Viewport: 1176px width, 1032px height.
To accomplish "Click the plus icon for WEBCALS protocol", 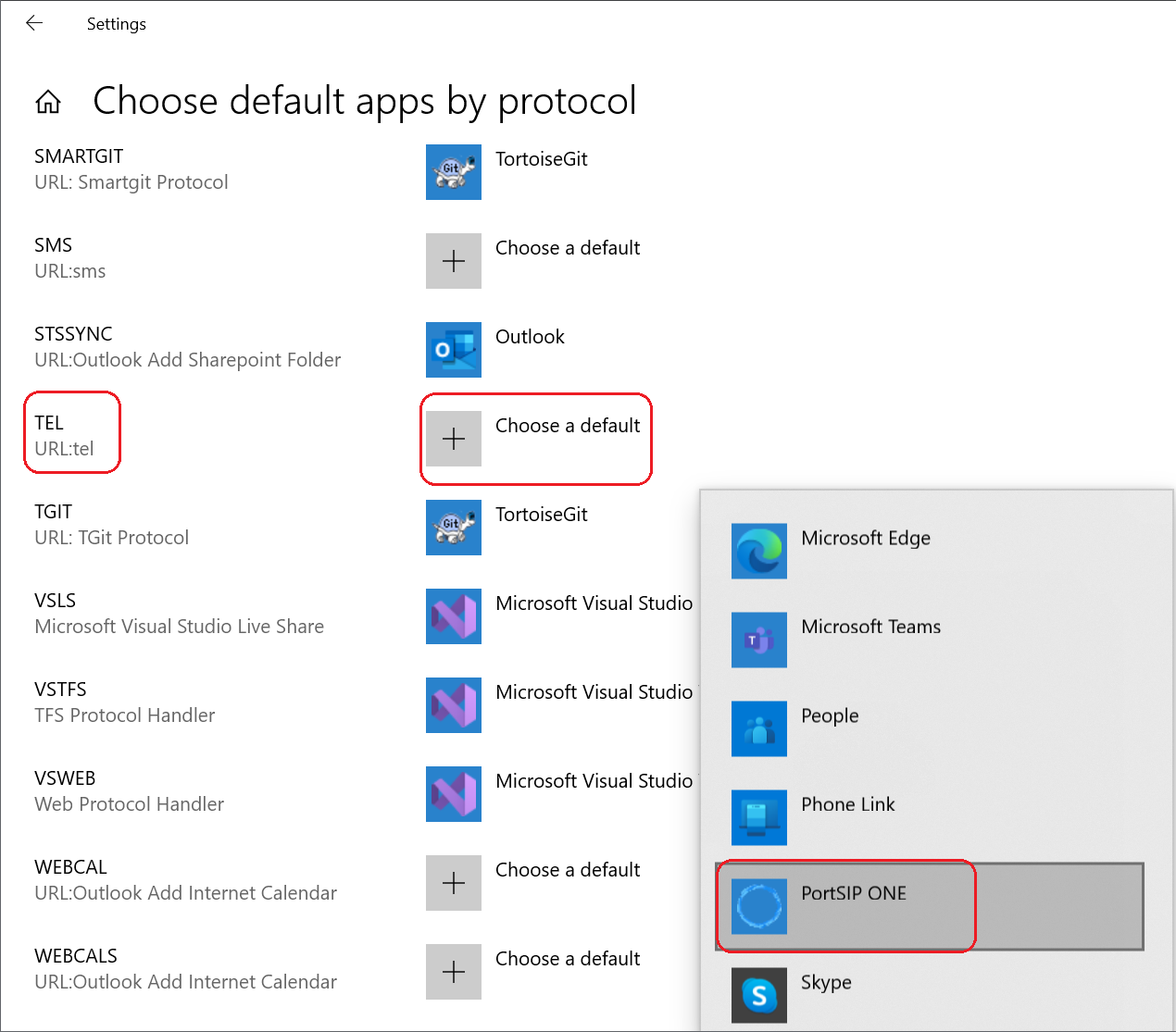I will (454, 972).
